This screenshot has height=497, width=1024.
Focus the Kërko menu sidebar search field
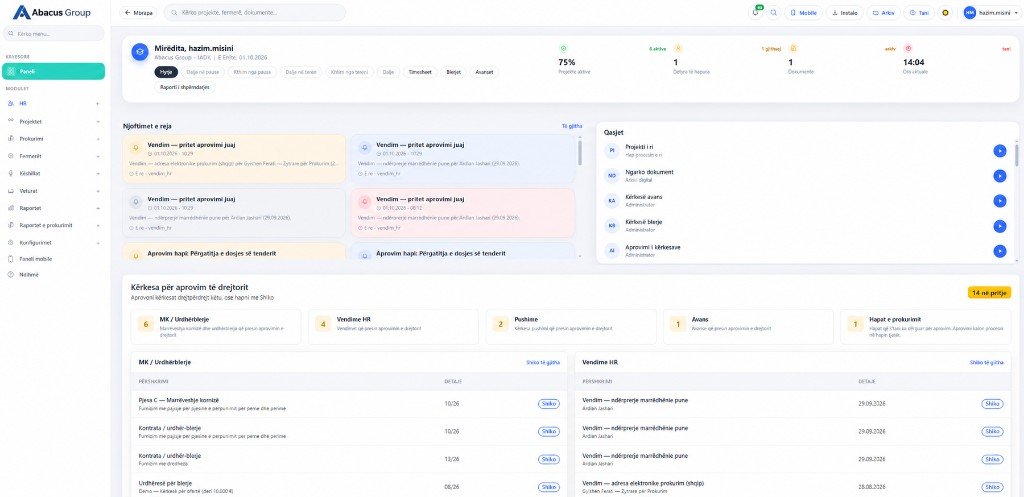pos(54,33)
